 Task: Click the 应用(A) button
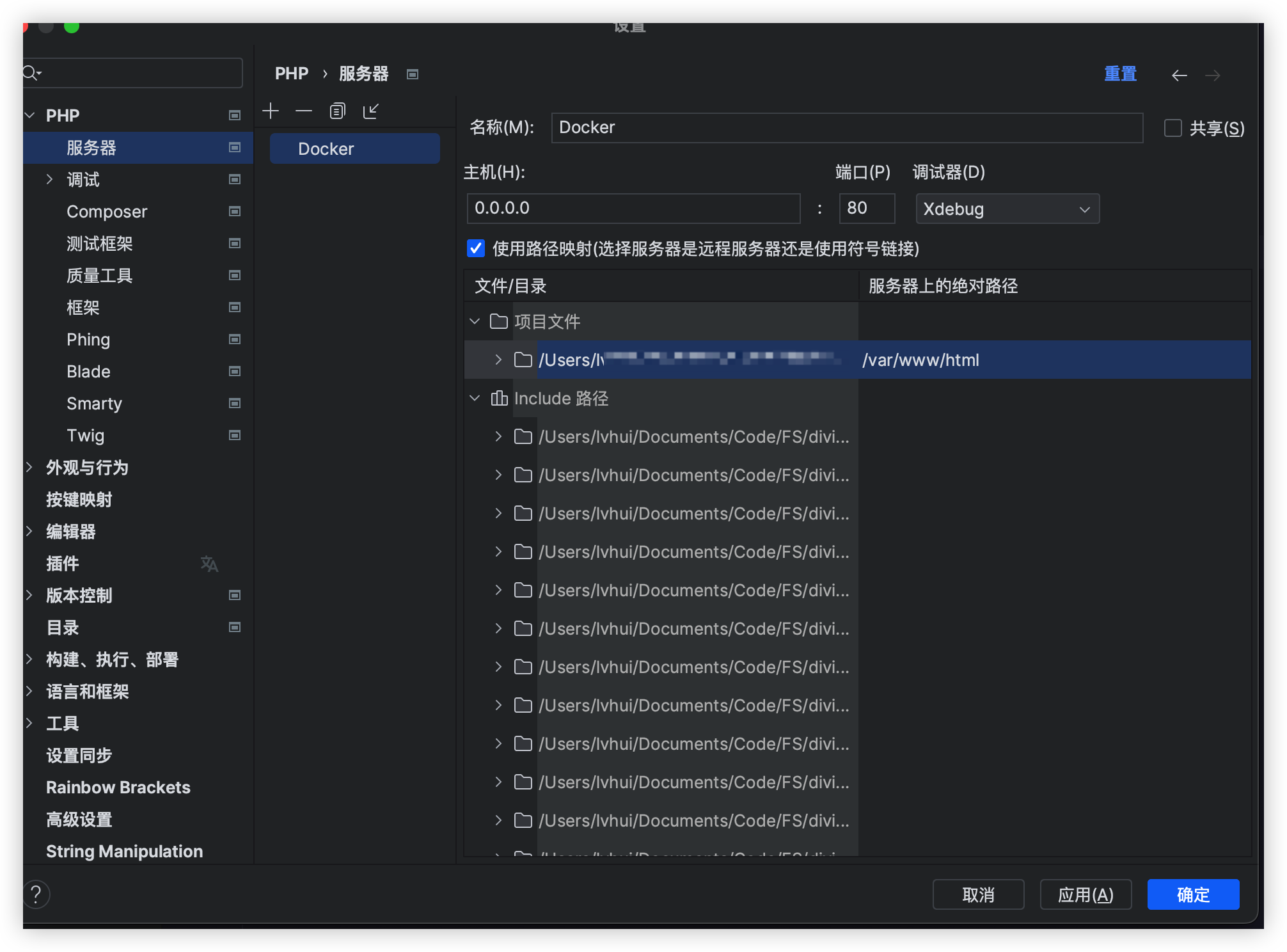1086,894
